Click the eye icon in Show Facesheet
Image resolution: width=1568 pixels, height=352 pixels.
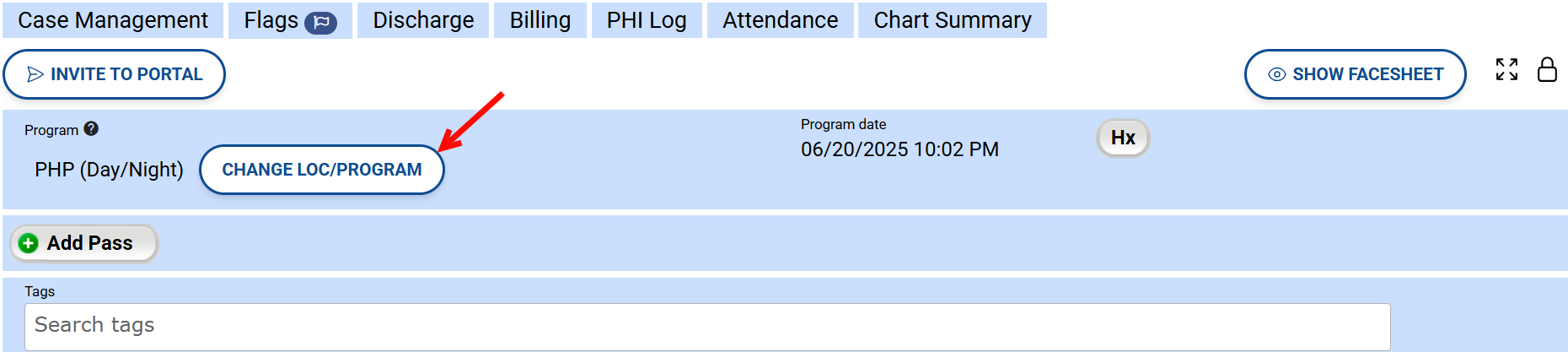tap(1276, 74)
